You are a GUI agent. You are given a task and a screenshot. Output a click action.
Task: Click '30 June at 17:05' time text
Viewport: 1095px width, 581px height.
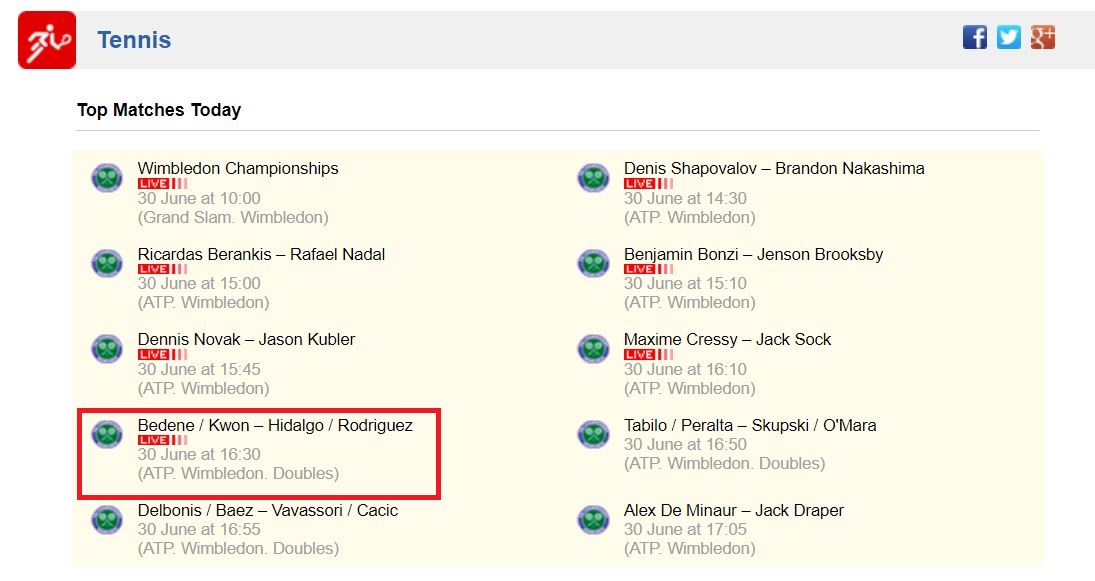point(686,529)
